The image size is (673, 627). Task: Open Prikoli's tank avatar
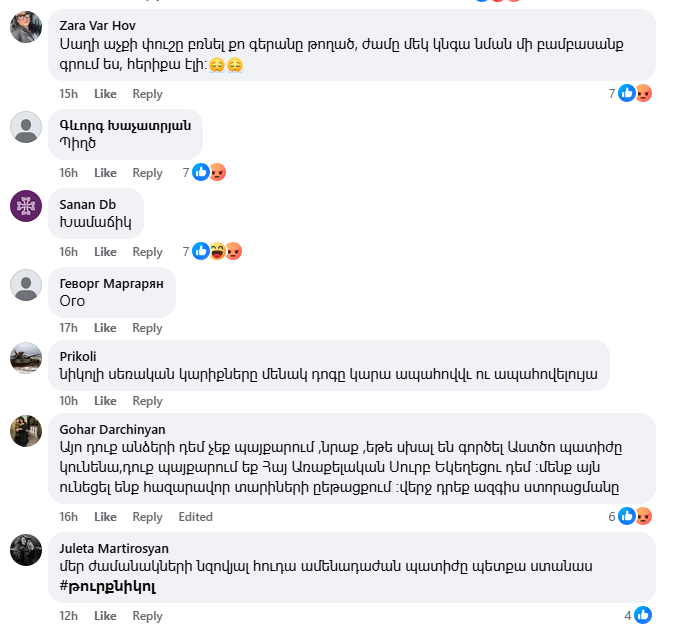[26, 358]
